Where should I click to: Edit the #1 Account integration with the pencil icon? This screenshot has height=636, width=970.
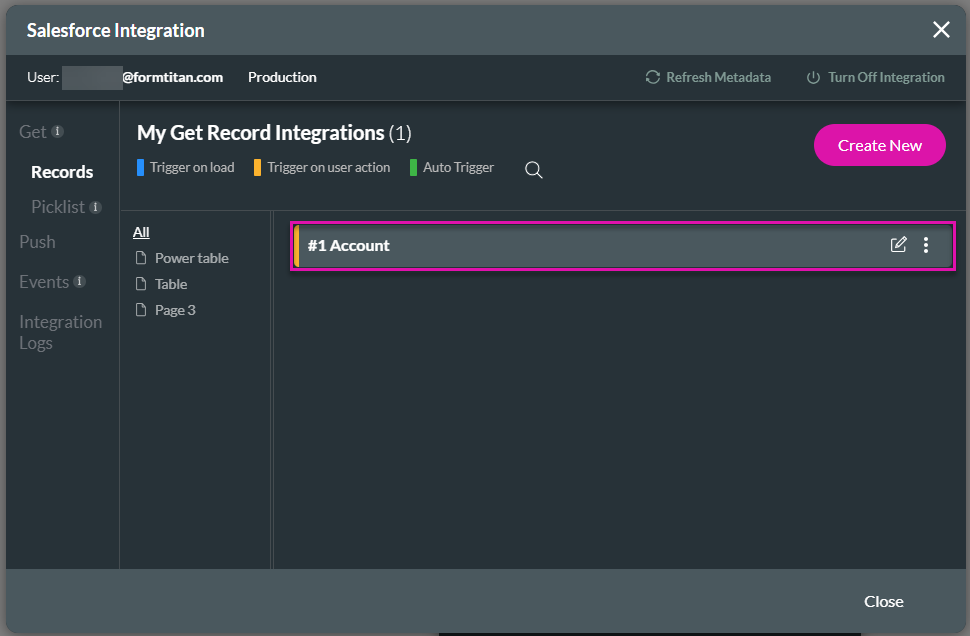(899, 244)
